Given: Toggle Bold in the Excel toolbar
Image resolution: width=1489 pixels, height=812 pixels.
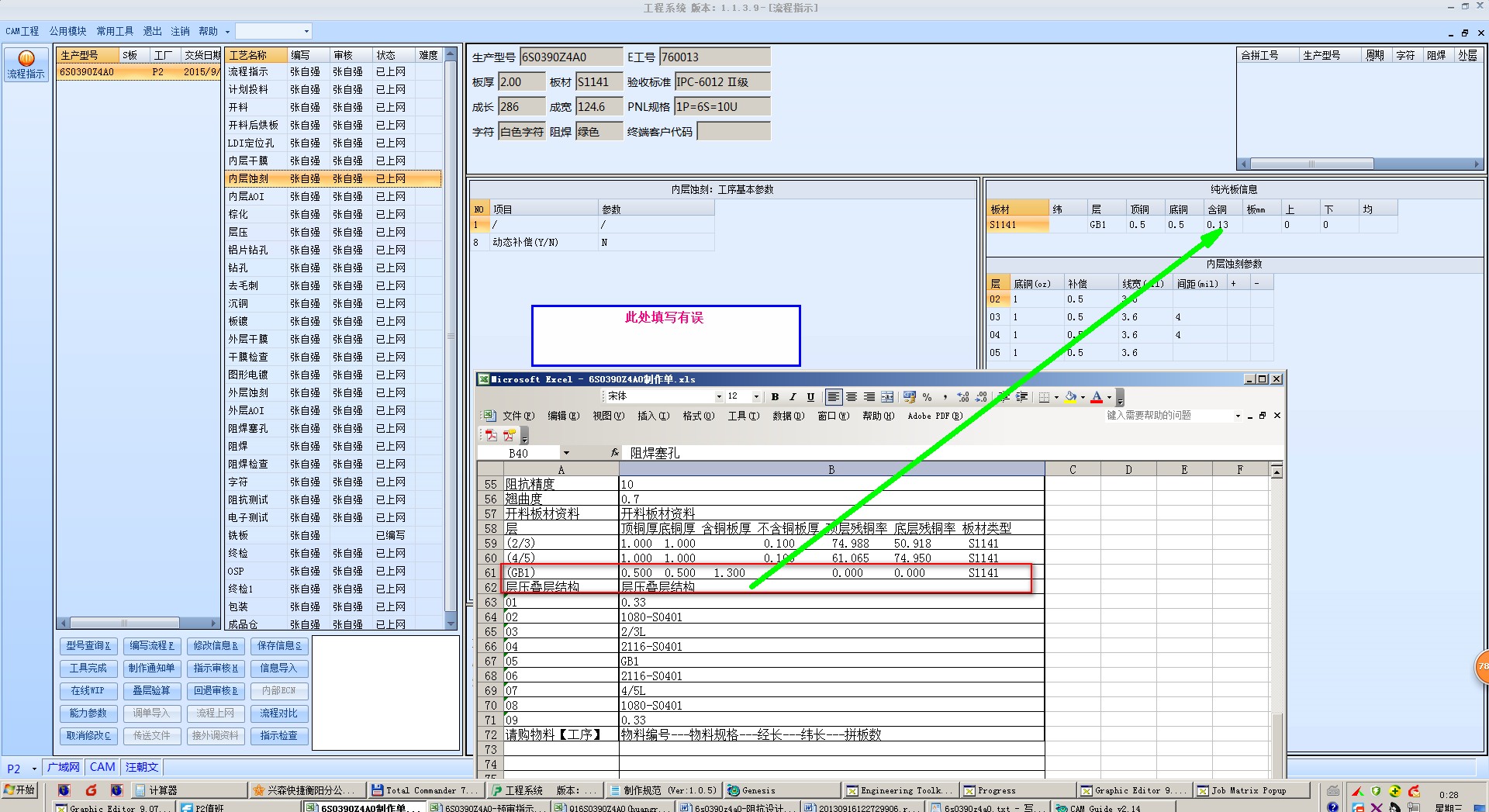Looking at the screenshot, I should 775,397.
